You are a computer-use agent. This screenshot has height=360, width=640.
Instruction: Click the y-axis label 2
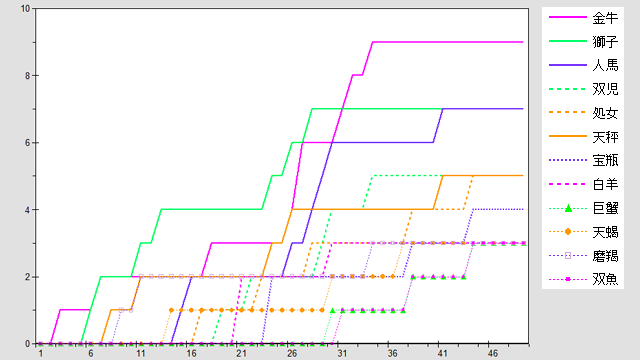[x=28, y=277]
